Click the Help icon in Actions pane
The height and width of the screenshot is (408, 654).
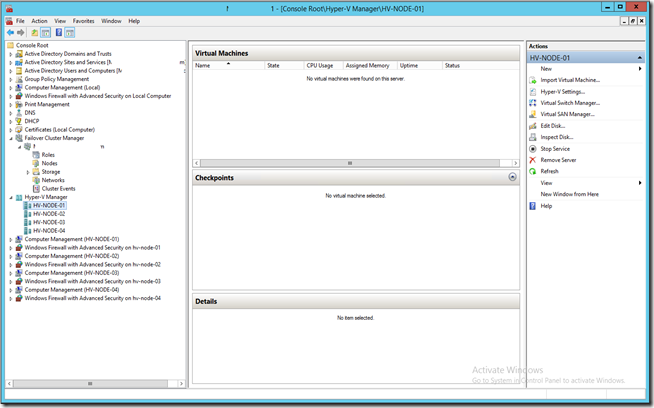pos(533,206)
